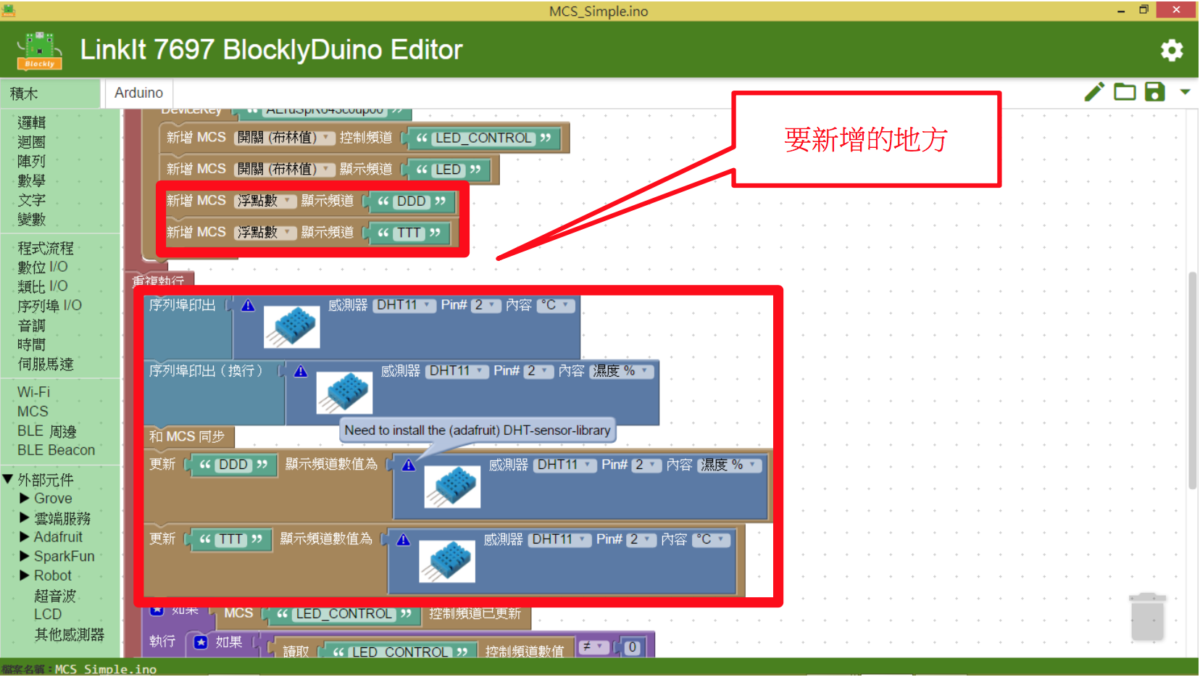Open the Pin# 2 dropdown in the TTT update block
1200x677 pixels.
point(641,539)
